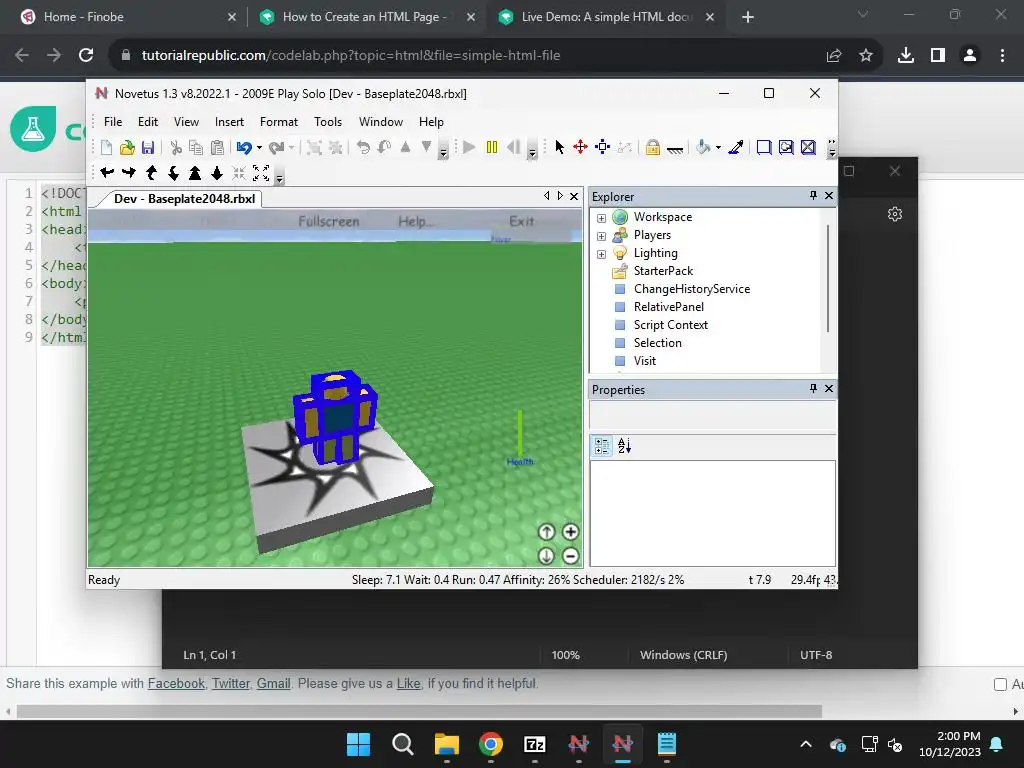Click the Redo arrow icon
This screenshot has width=1024, height=768.
[276, 148]
